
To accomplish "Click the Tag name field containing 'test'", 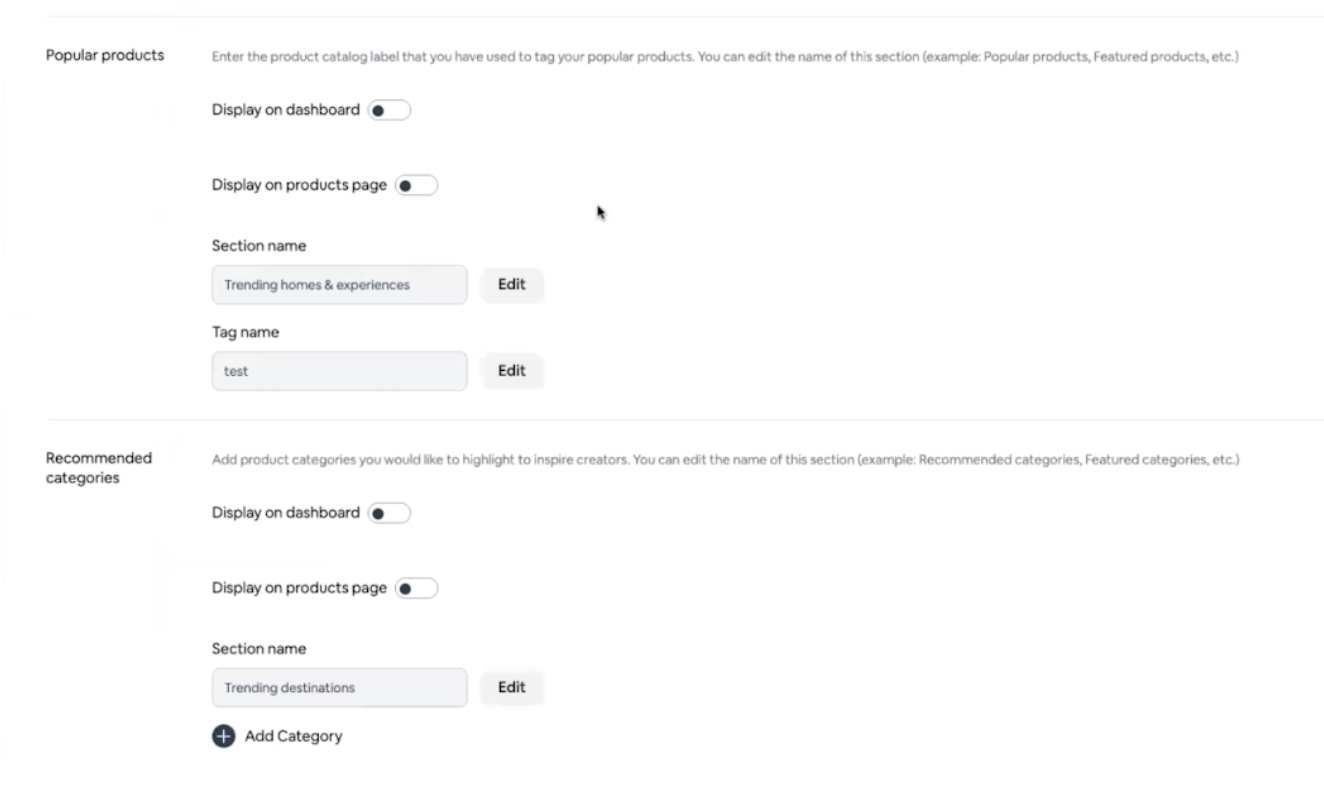I will click(339, 371).
